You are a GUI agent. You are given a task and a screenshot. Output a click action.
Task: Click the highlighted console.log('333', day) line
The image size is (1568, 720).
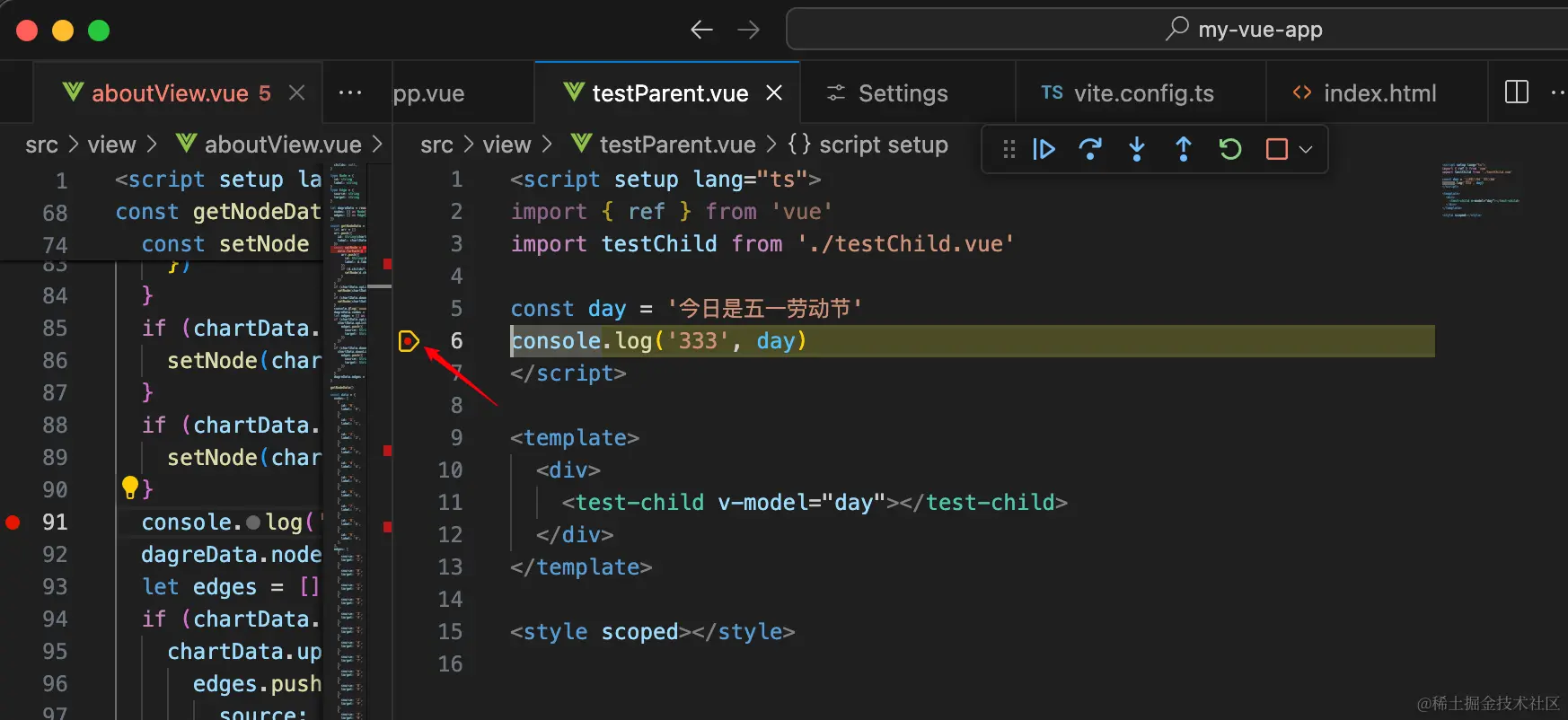972,341
